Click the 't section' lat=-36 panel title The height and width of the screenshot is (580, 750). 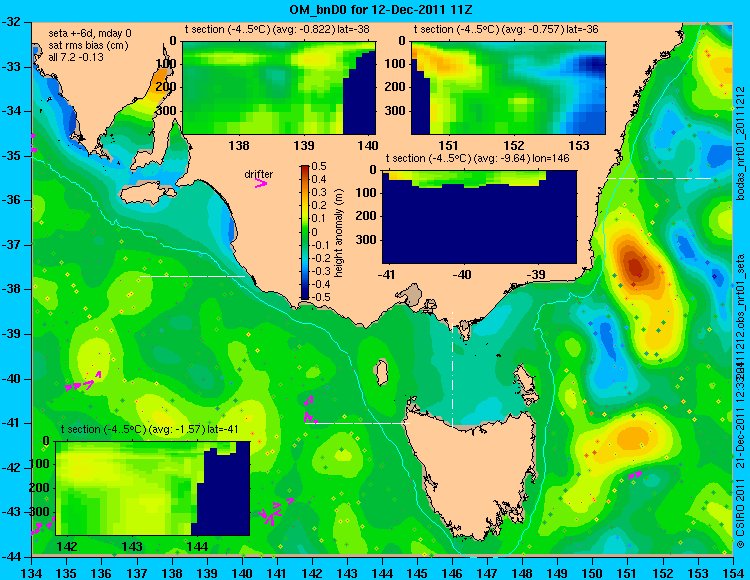[x=506, y=30]
